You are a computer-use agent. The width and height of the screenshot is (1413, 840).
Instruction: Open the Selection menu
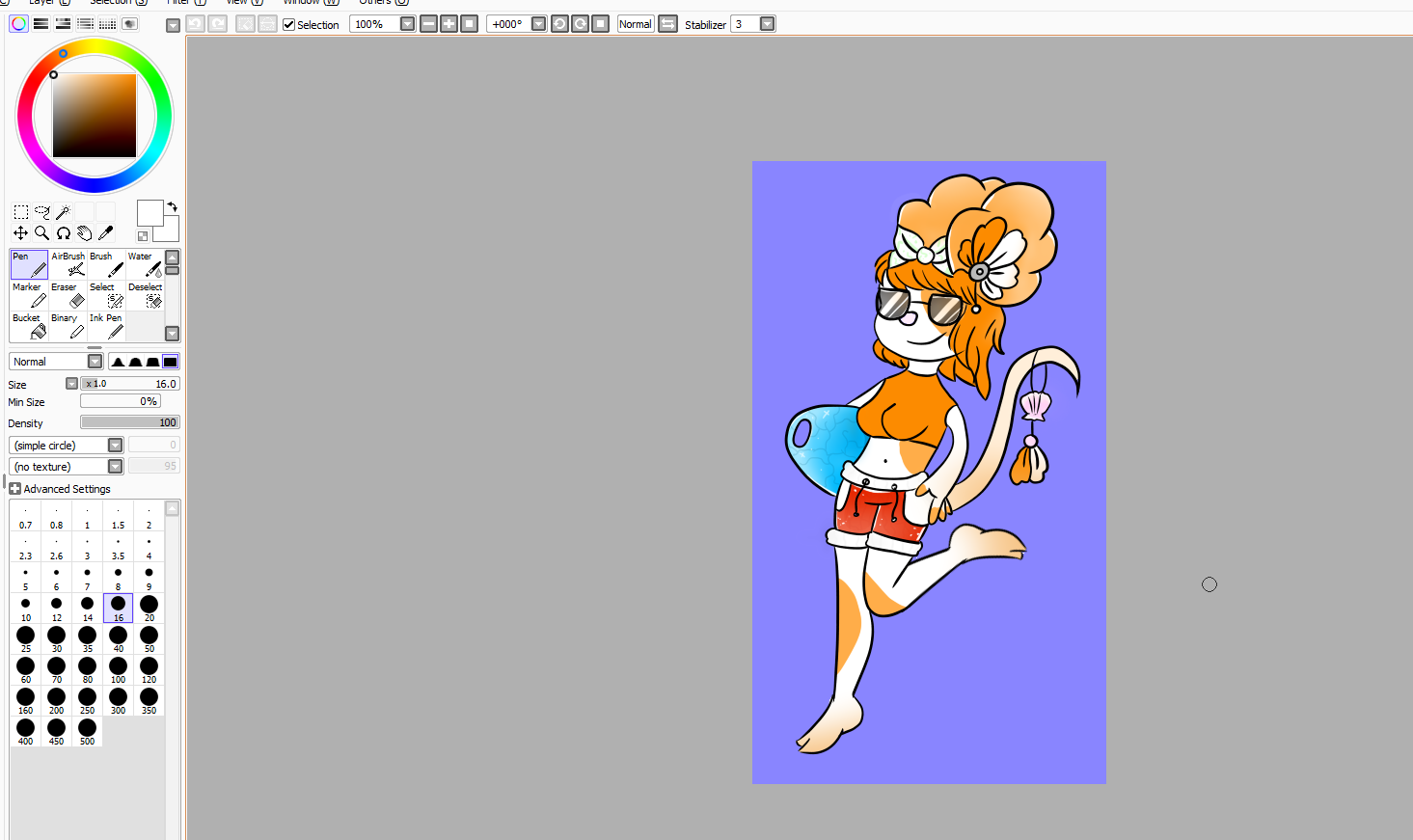tap(118, 2)
